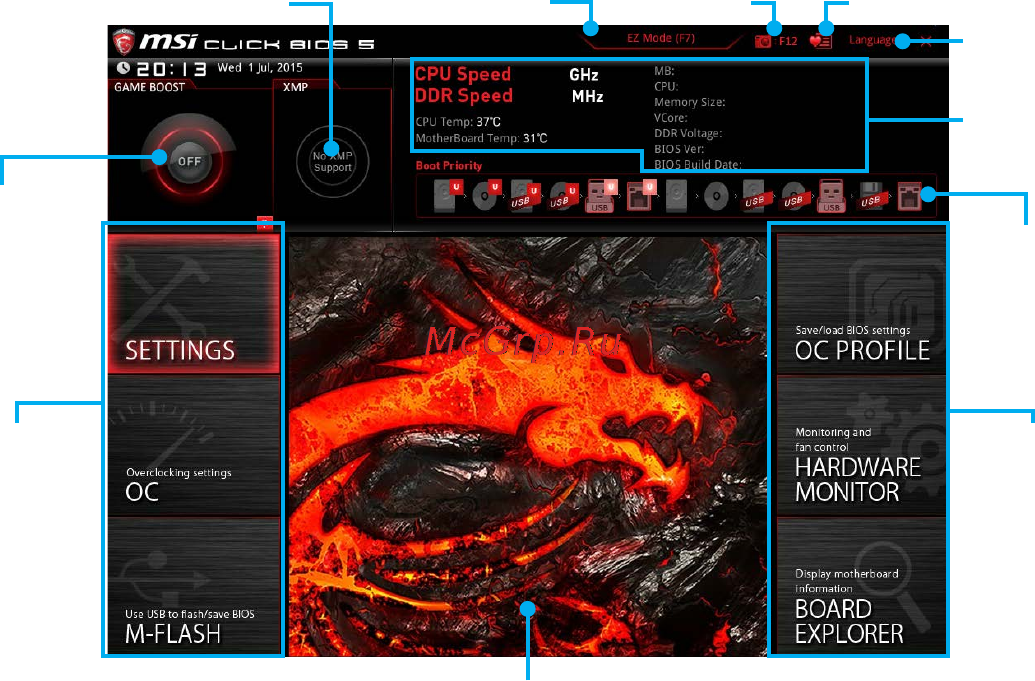The width and height of the screenshot is (1035, 681).
Task: Click the Boot Priority heading
Action: tap(448, 166)
